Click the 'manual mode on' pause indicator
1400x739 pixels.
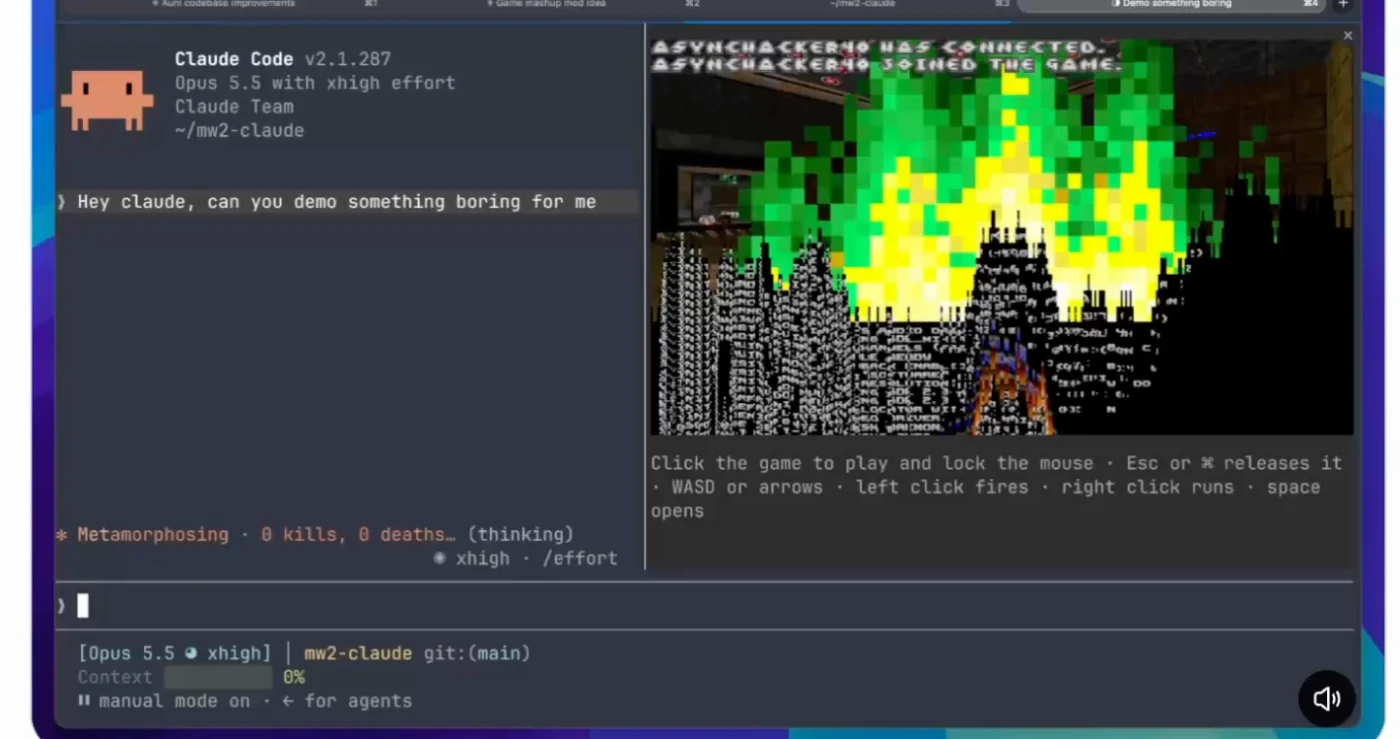[x=164, y=701]
